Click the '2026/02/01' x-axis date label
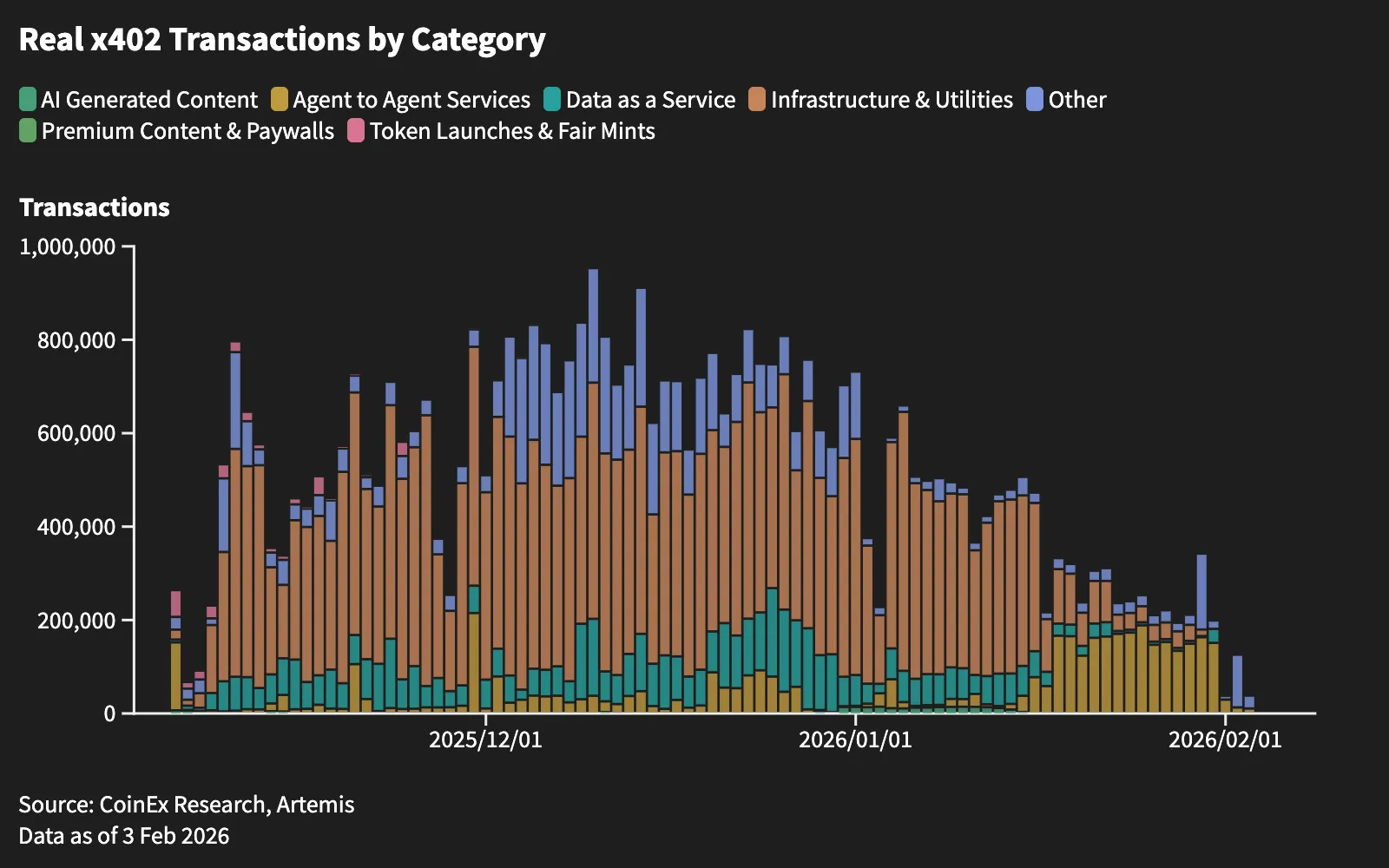 coord(1225,740)
